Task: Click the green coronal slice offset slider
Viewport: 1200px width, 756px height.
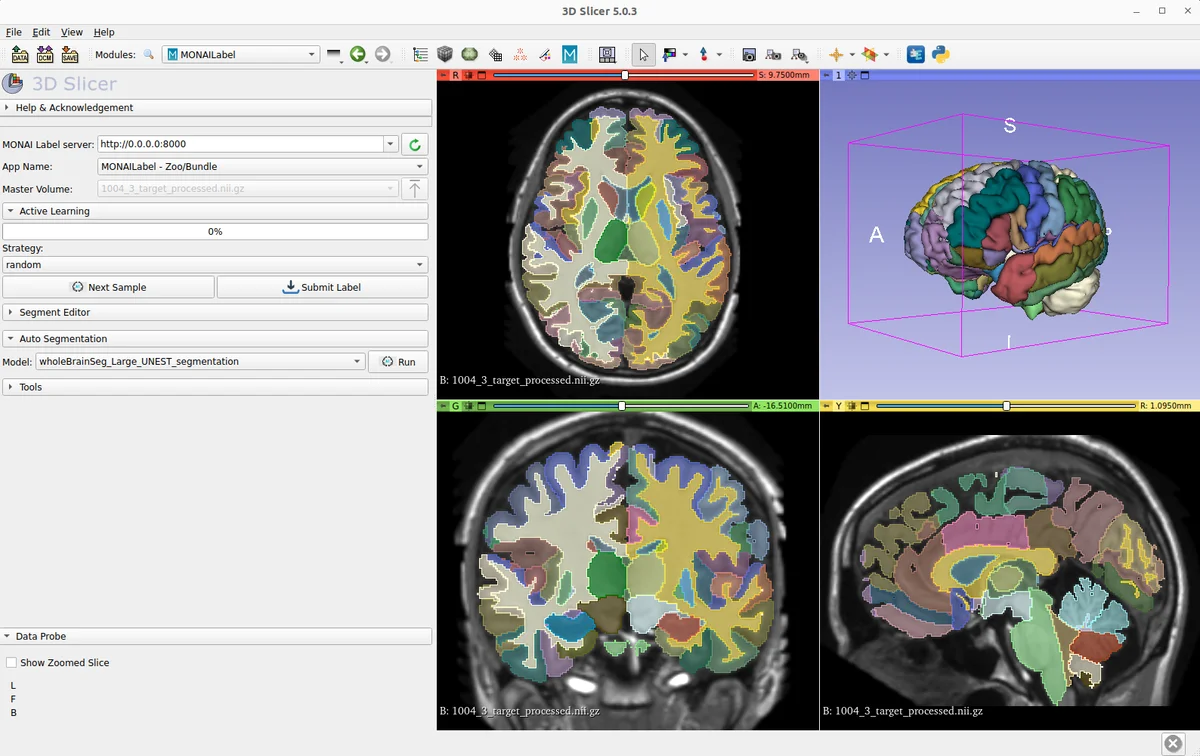Action: [x=622, y=406]
